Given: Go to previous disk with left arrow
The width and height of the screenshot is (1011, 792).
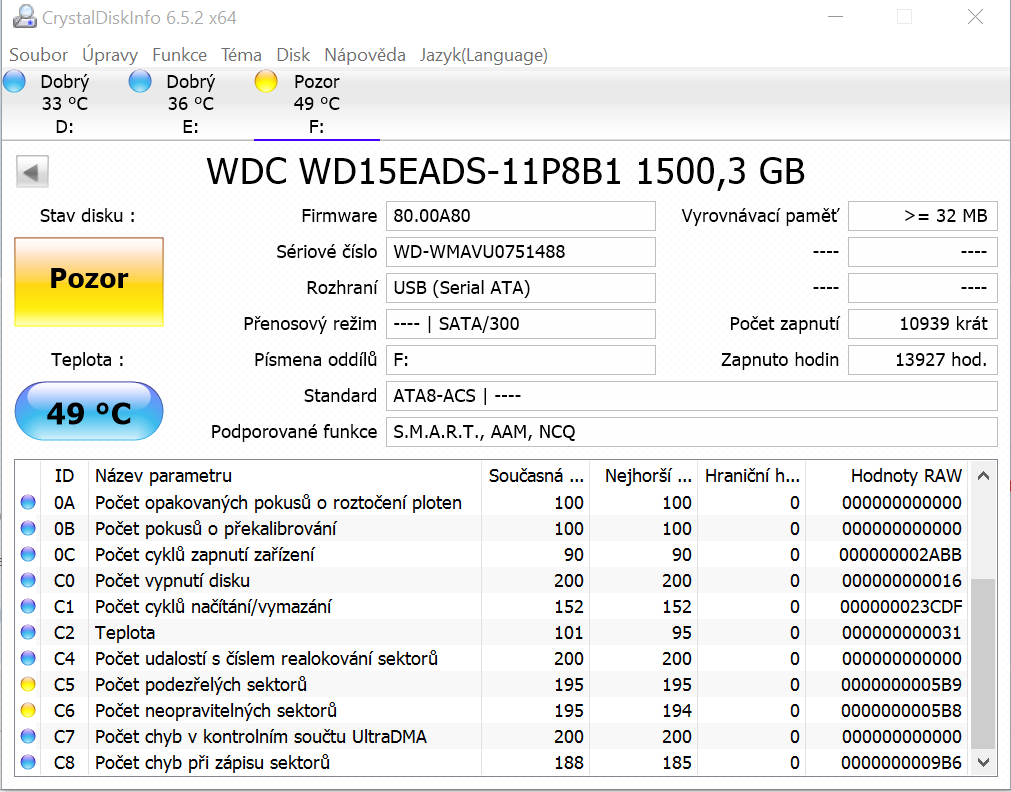Looking at the screenshot, I should click(32, 172).
